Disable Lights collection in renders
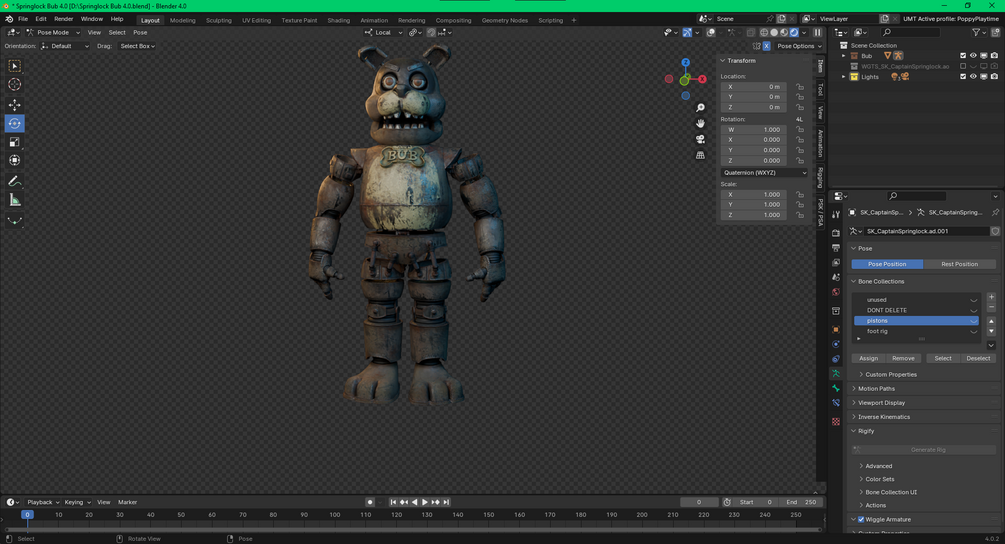 [x=994, y=77]
